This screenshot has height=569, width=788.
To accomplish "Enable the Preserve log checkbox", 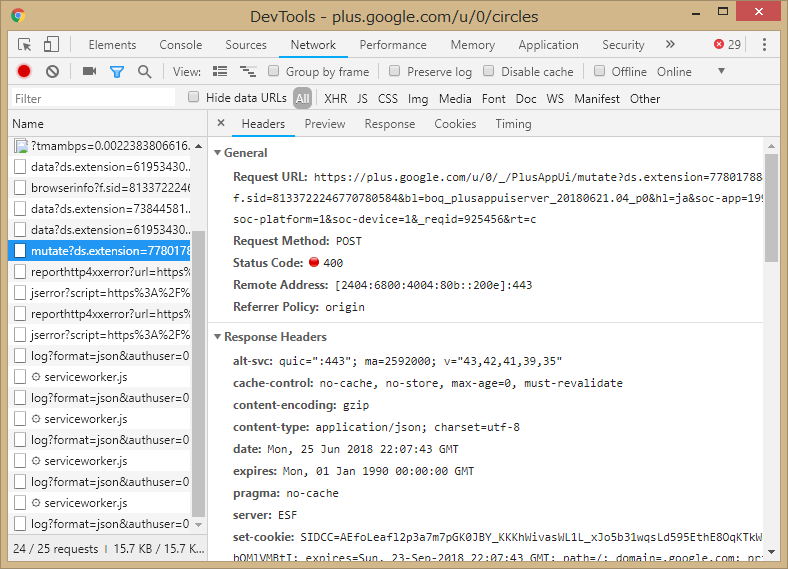I will coord(395,71).
